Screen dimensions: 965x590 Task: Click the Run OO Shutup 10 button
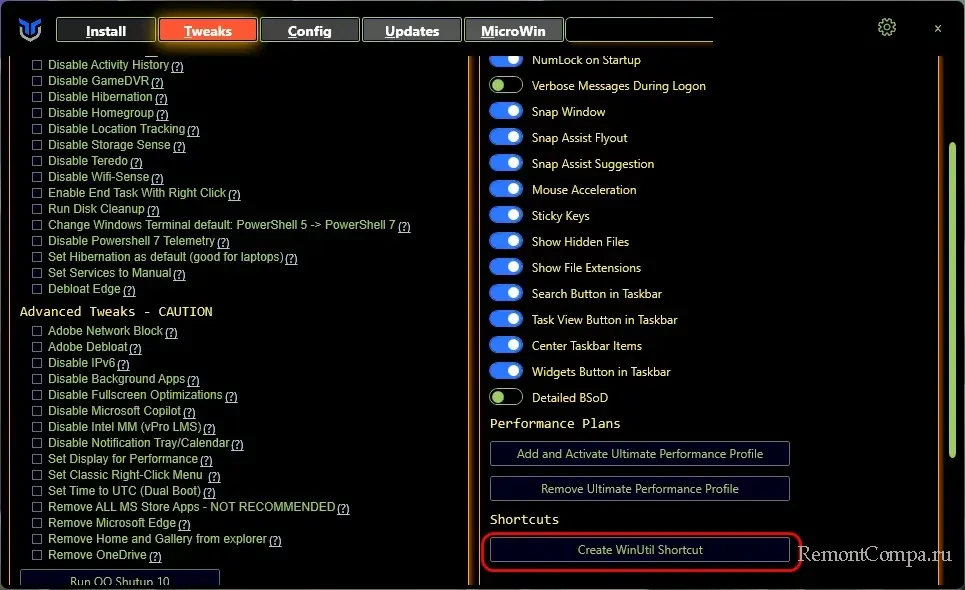[x=119, y=580]
